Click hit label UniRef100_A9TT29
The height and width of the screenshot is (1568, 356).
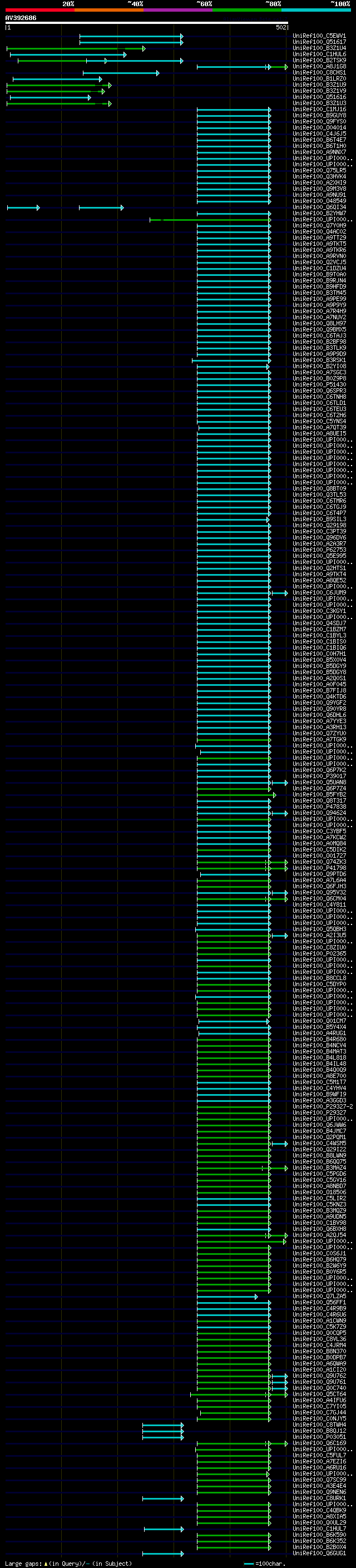pos(319,238)
